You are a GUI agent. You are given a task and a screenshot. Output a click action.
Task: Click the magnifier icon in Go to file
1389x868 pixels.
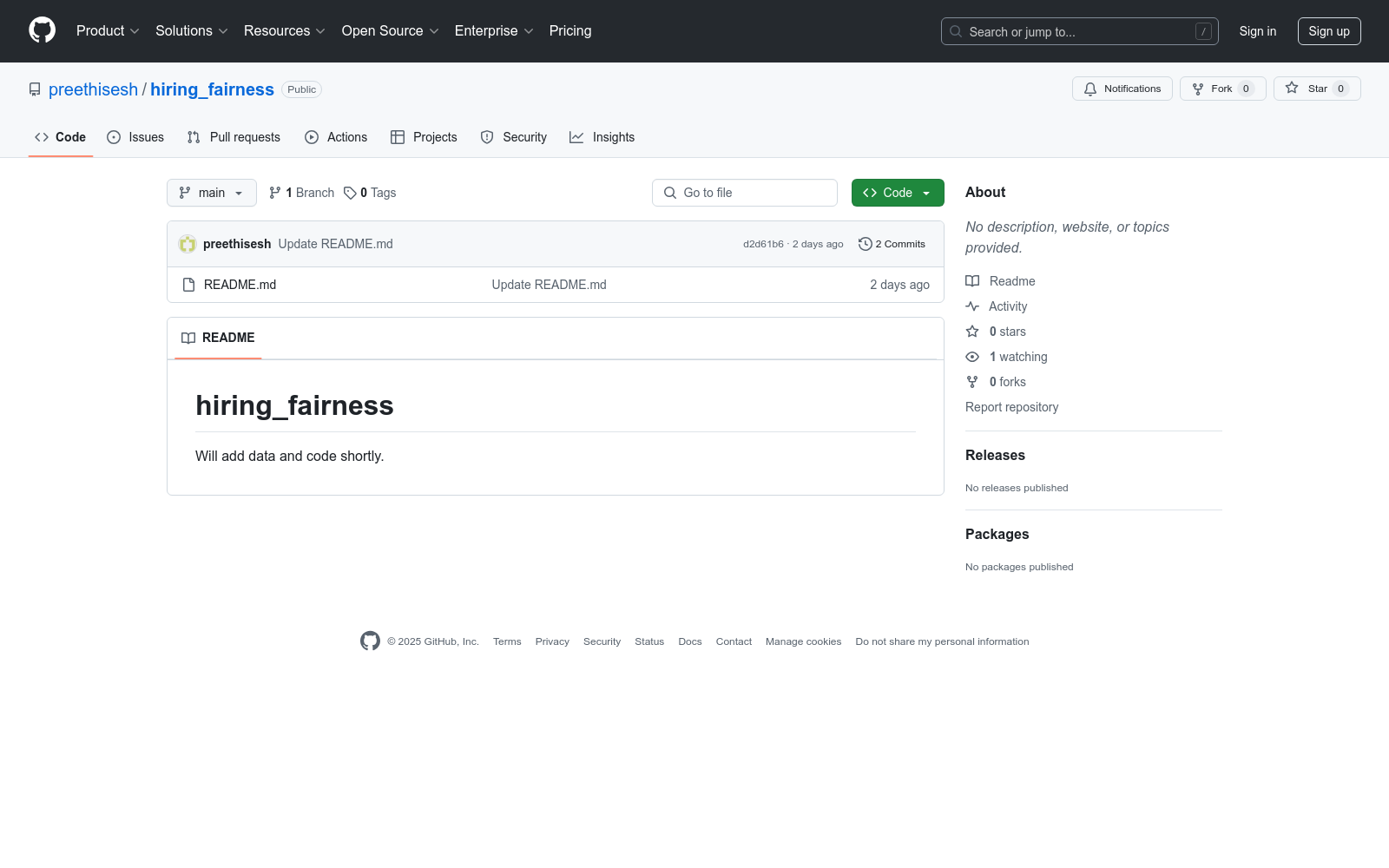pos(670,193)
